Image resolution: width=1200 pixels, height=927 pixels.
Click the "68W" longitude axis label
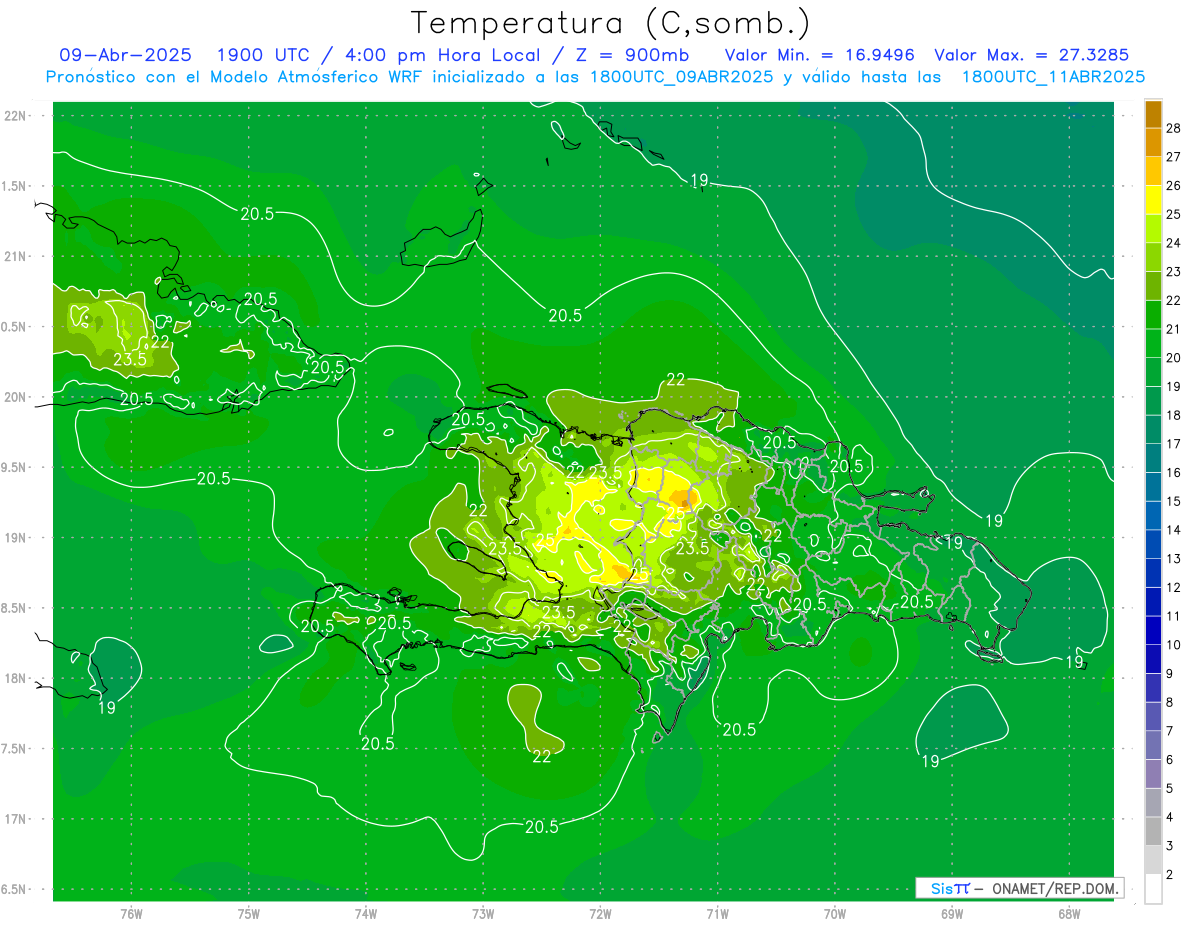pos(1068,914)
